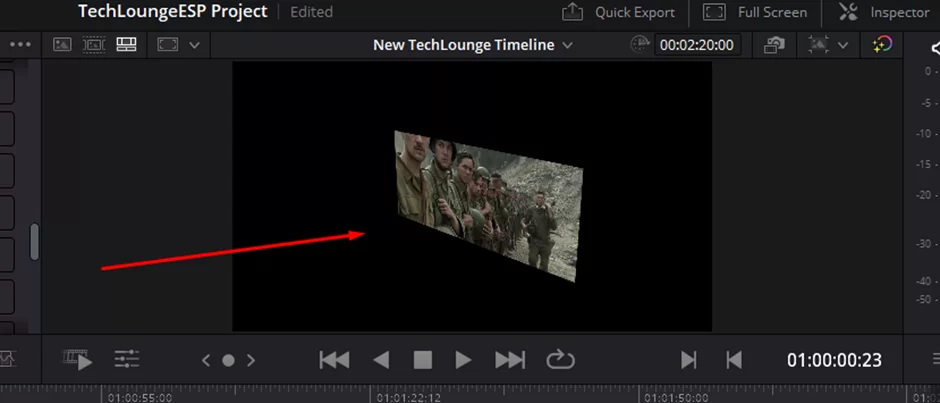
Task: Open the sliders tools icon
Action: tap(127, 360)
